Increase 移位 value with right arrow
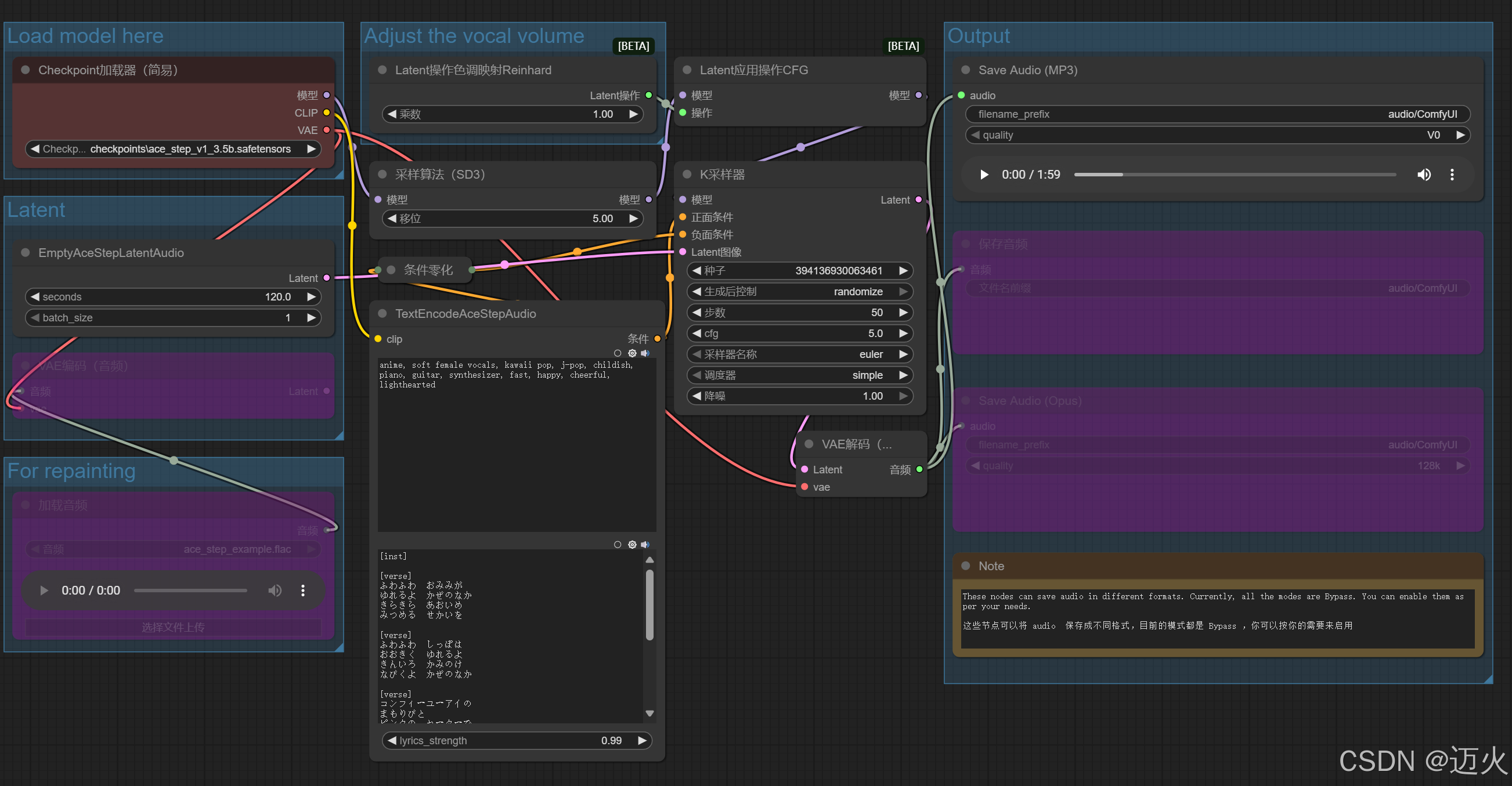The height and width of the screenshot is (786, 1512). [x=633, y=218]
